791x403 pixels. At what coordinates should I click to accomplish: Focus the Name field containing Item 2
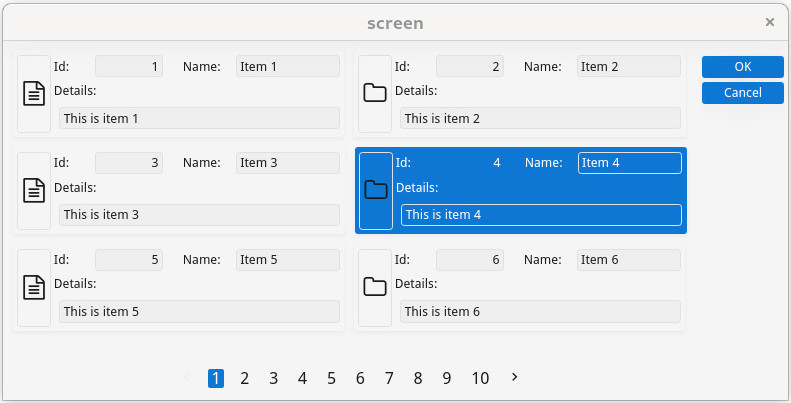(x=629, y=66)
